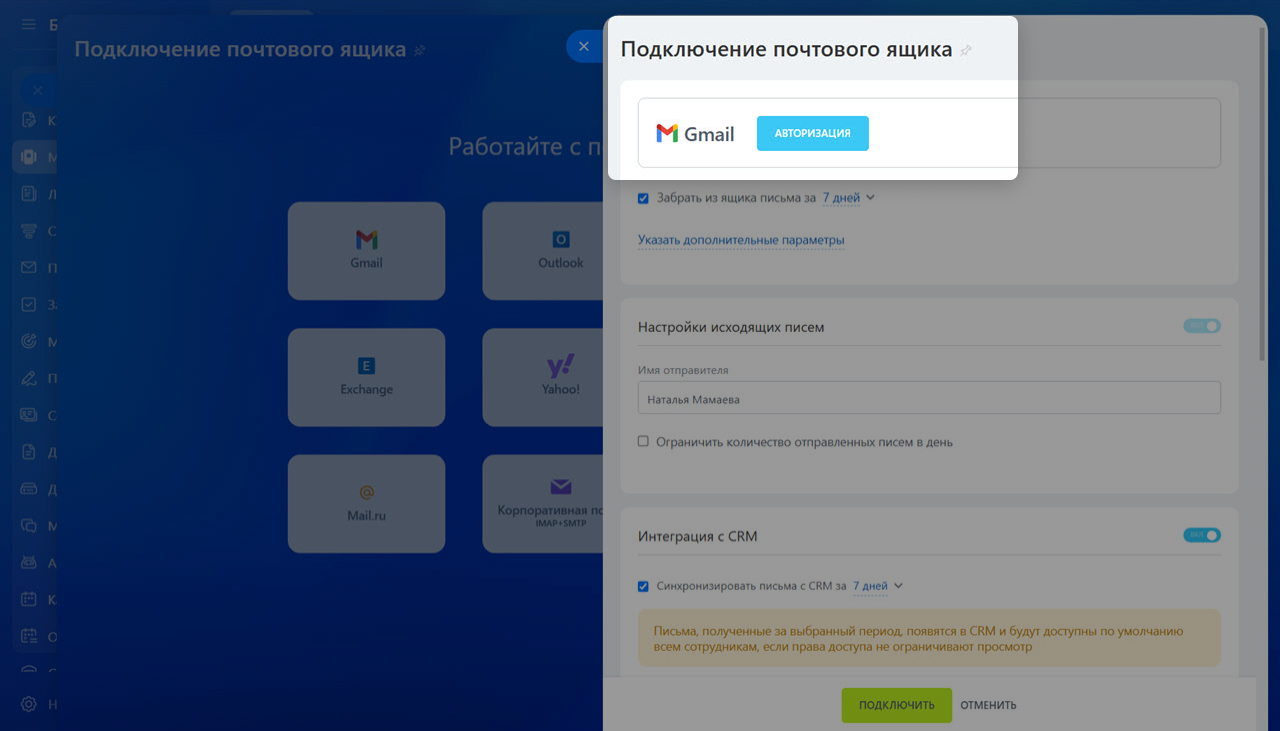Click the round X button in the left sidebar

37,90
